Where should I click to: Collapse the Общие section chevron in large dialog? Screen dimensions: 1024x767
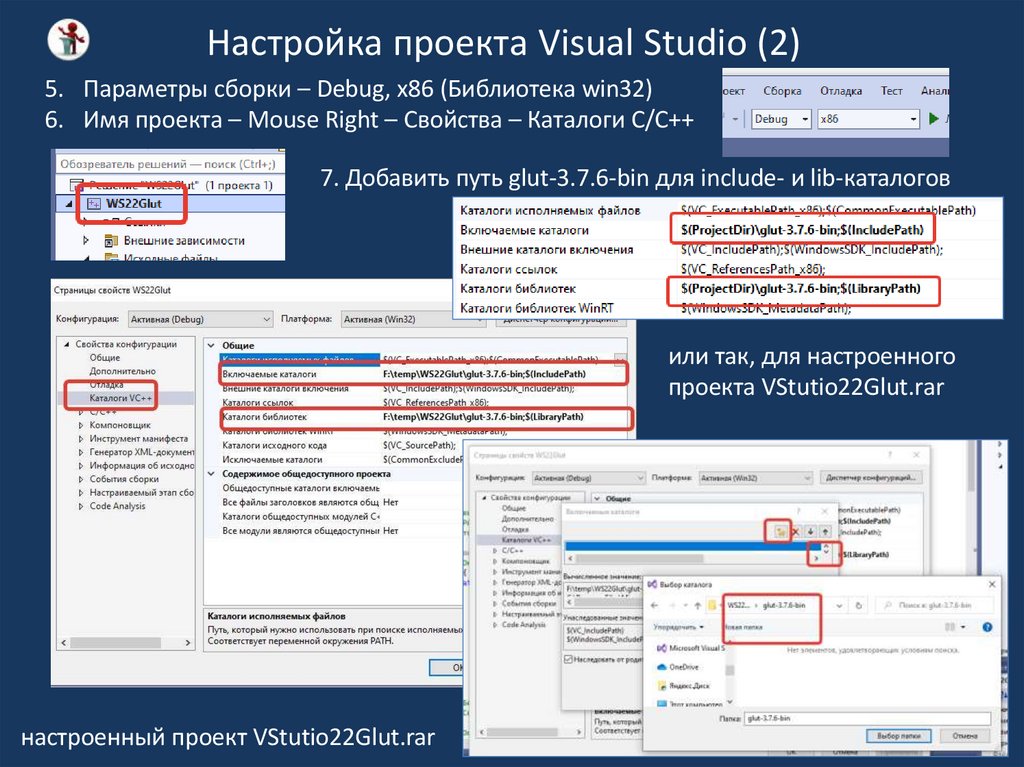click(x=211, y=345)
